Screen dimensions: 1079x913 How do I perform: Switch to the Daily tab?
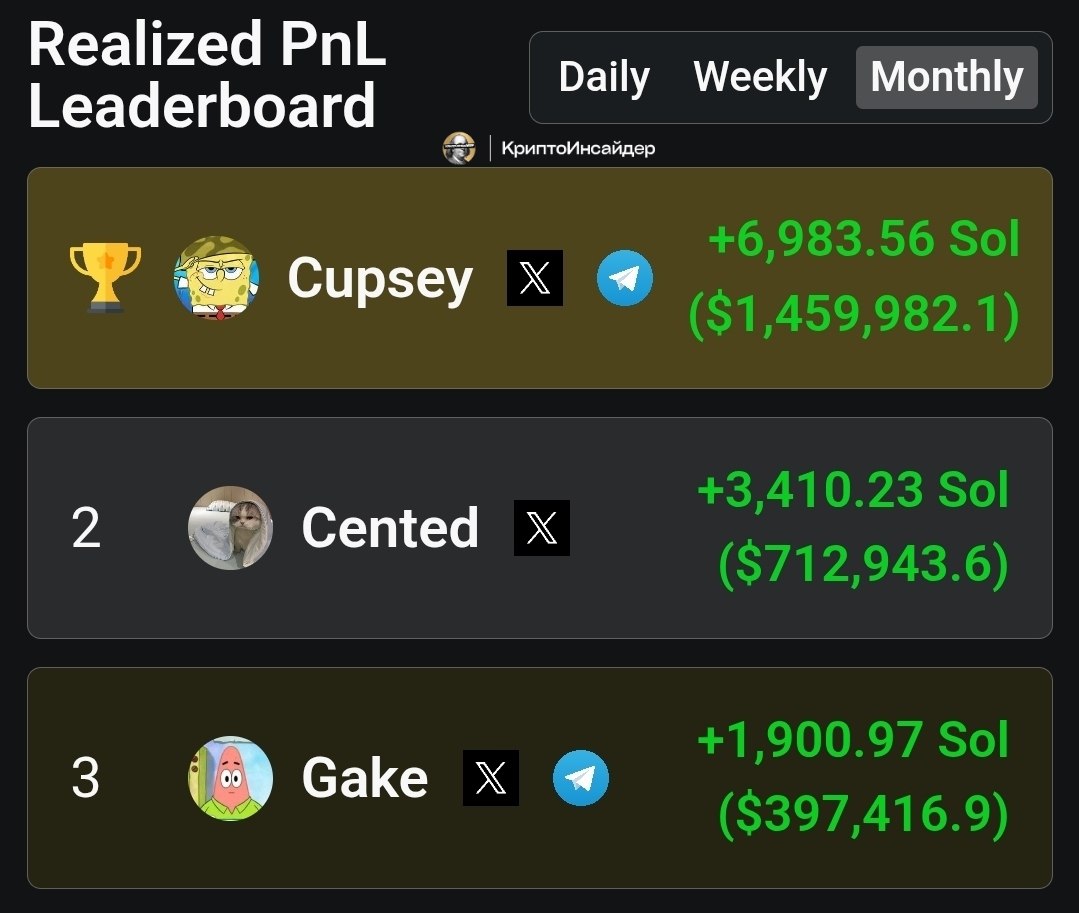point(604,77)
